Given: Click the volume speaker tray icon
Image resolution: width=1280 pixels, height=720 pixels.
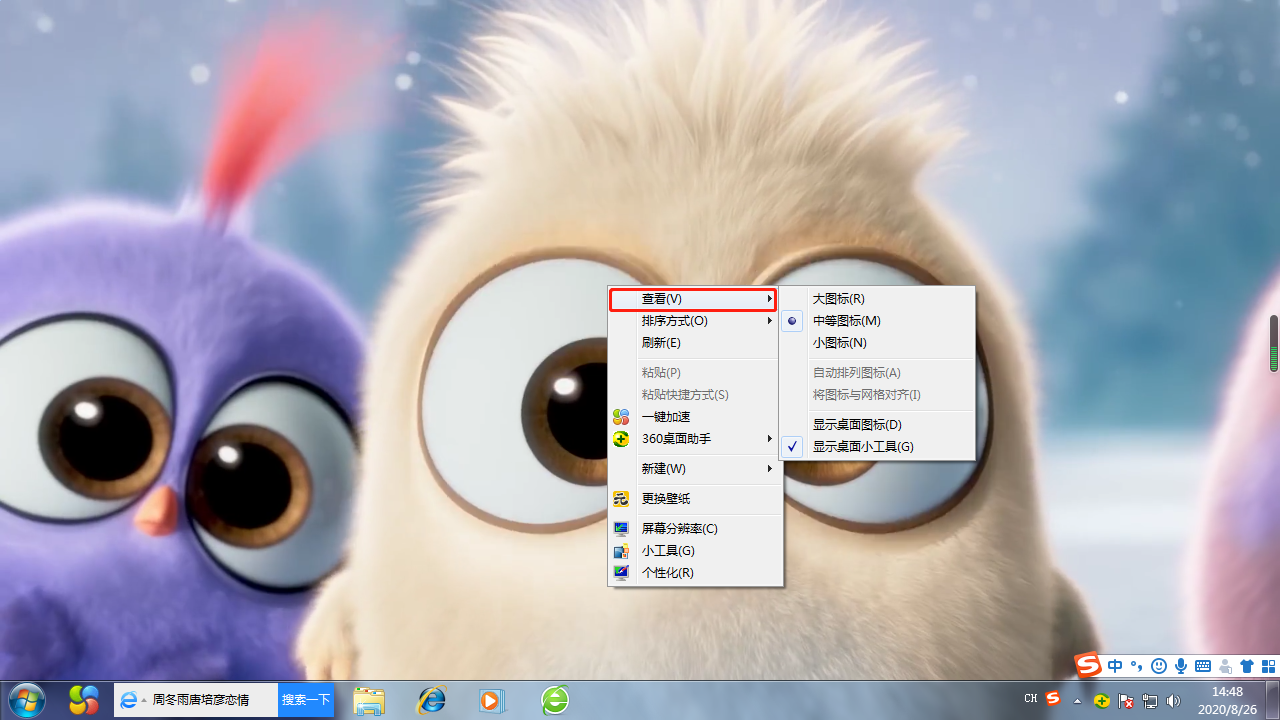Looking at the screenshot, I should [x=1174, y=701].
